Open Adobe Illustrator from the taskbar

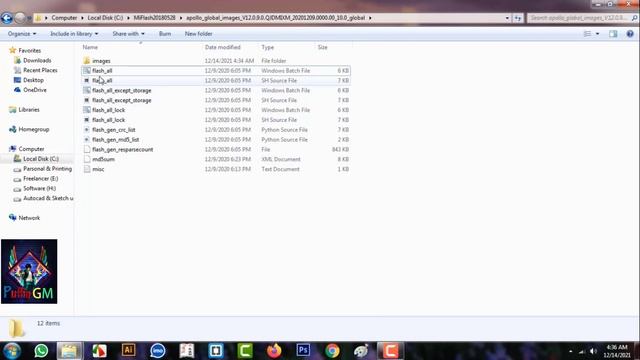(128, 351)
